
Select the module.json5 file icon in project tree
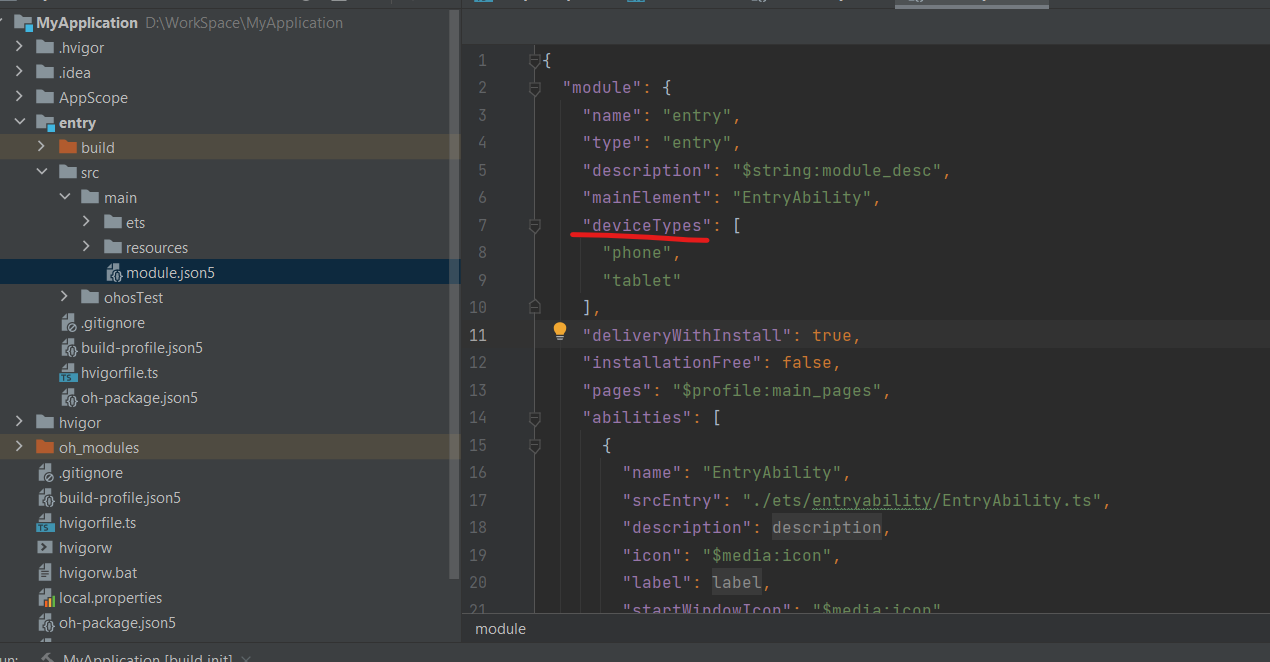(114, 272)
